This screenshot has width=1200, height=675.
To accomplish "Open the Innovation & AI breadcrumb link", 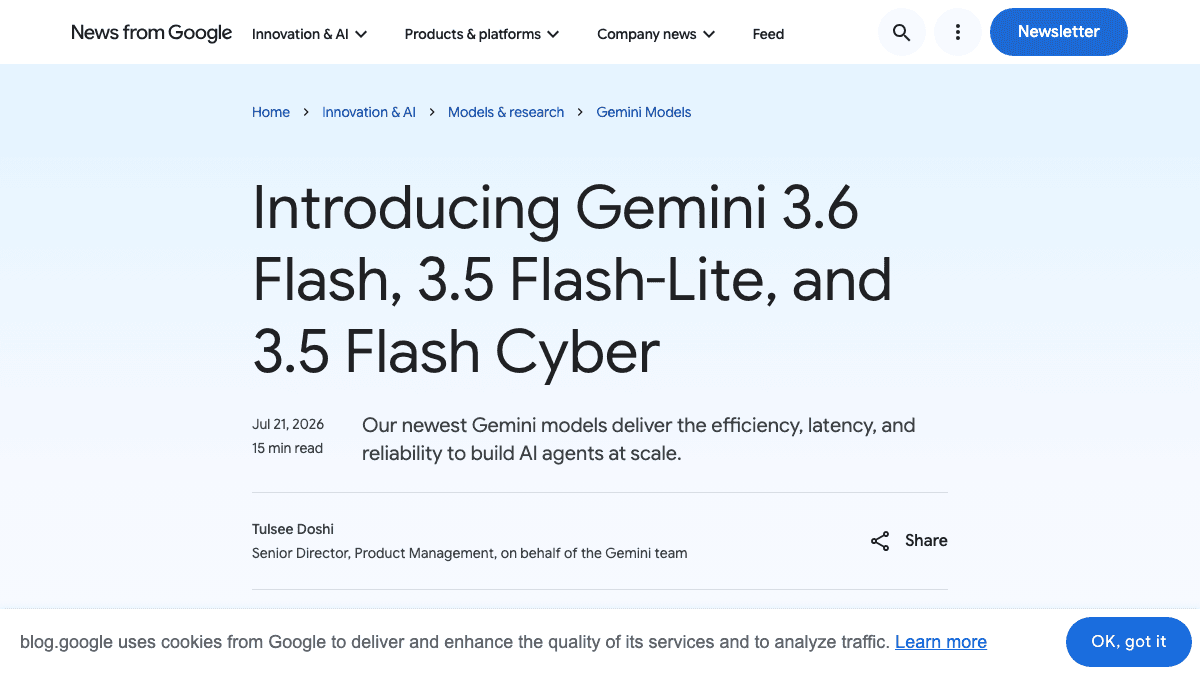I will coord(369,112).
